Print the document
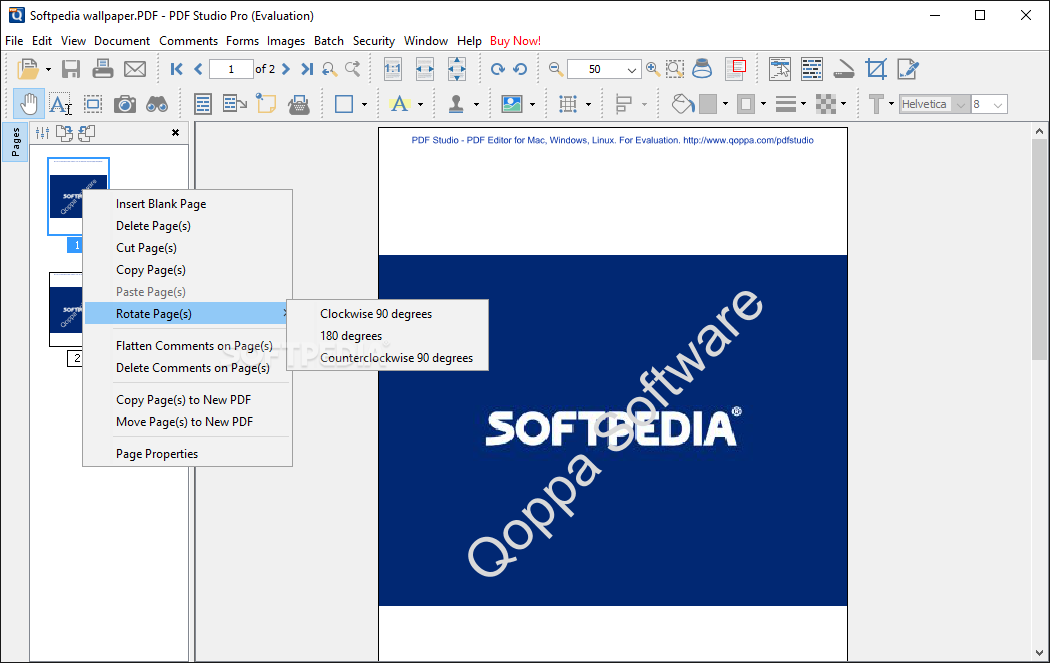The width and height of the screenshot is (1050, 663). pyautogui.click(x=102, y=69)
